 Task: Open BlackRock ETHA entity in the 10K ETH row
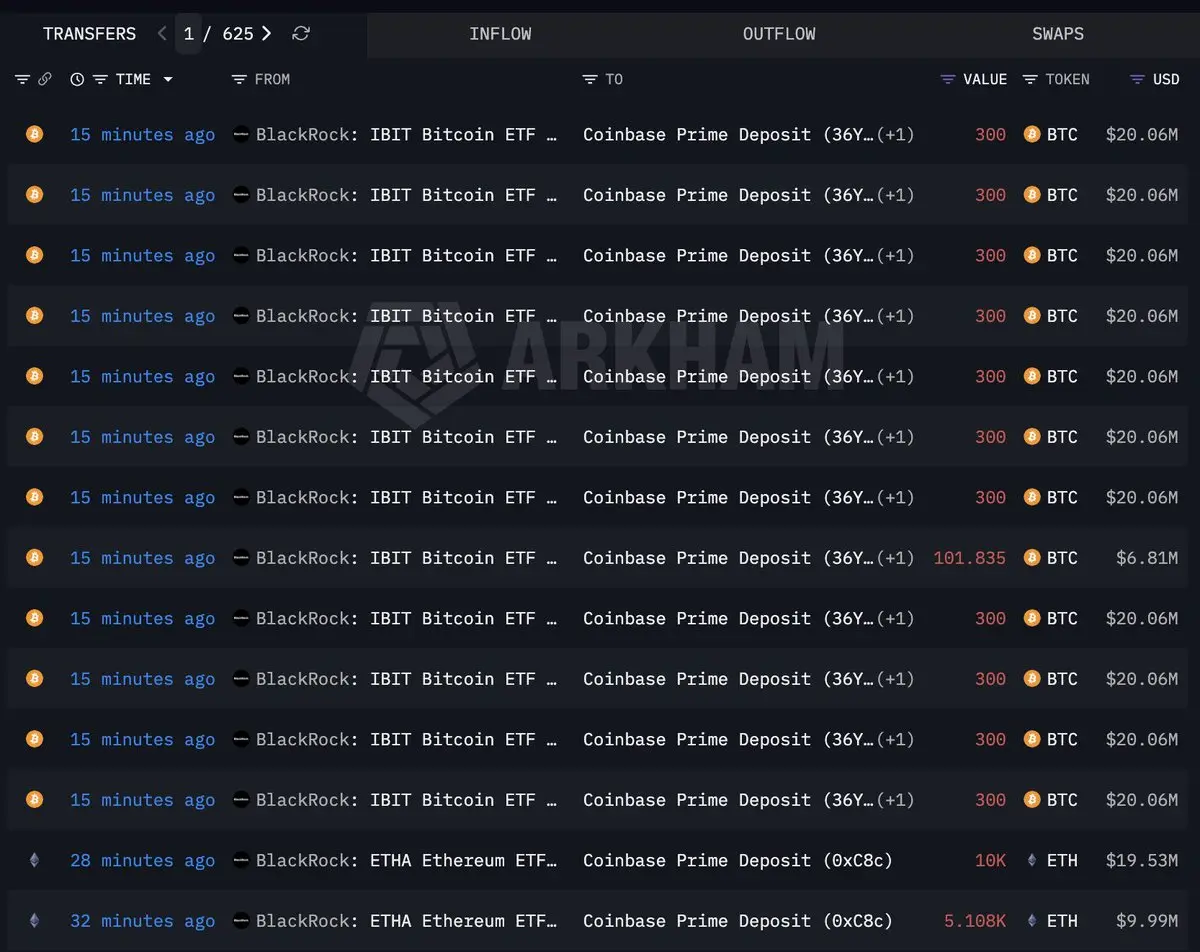pos(406,861)
